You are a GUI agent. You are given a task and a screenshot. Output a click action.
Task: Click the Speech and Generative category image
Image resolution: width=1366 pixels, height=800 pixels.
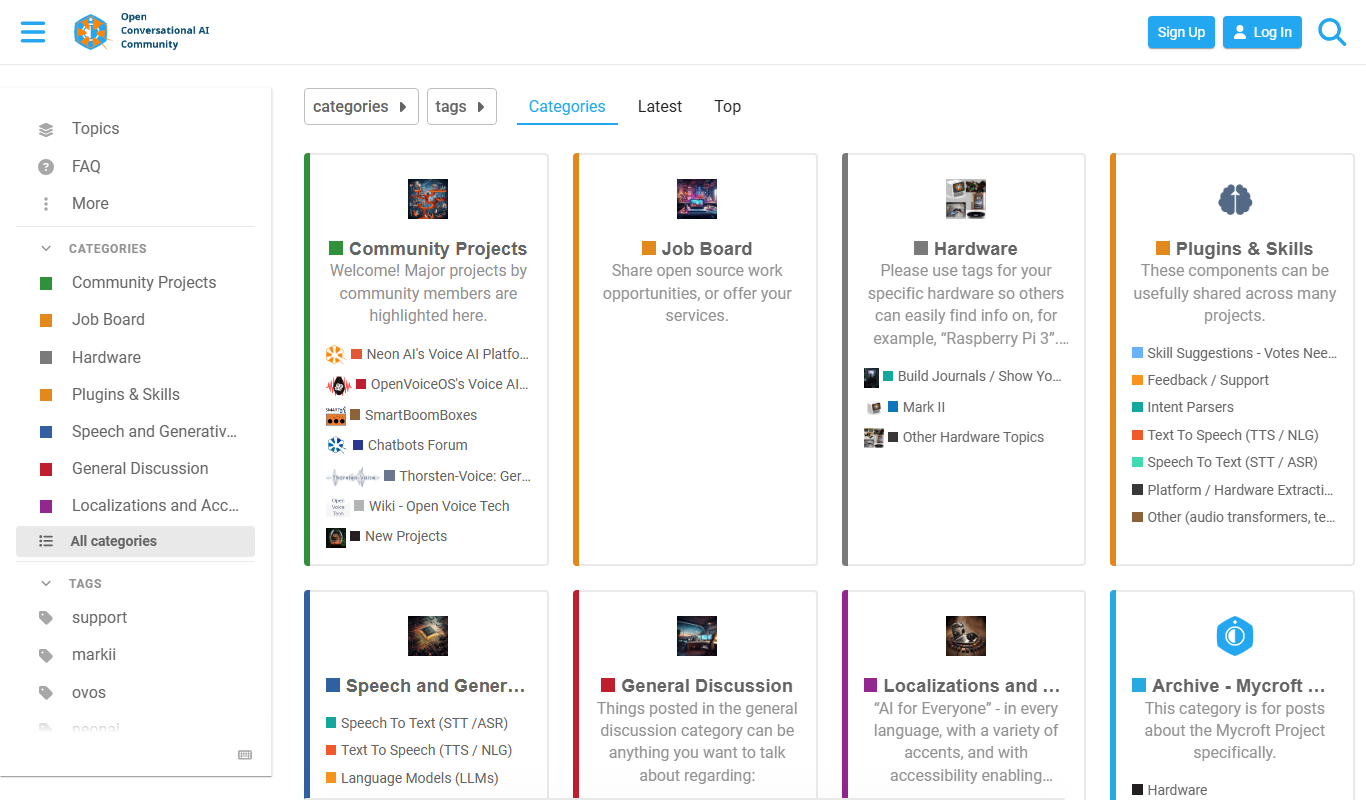(428, 636)
